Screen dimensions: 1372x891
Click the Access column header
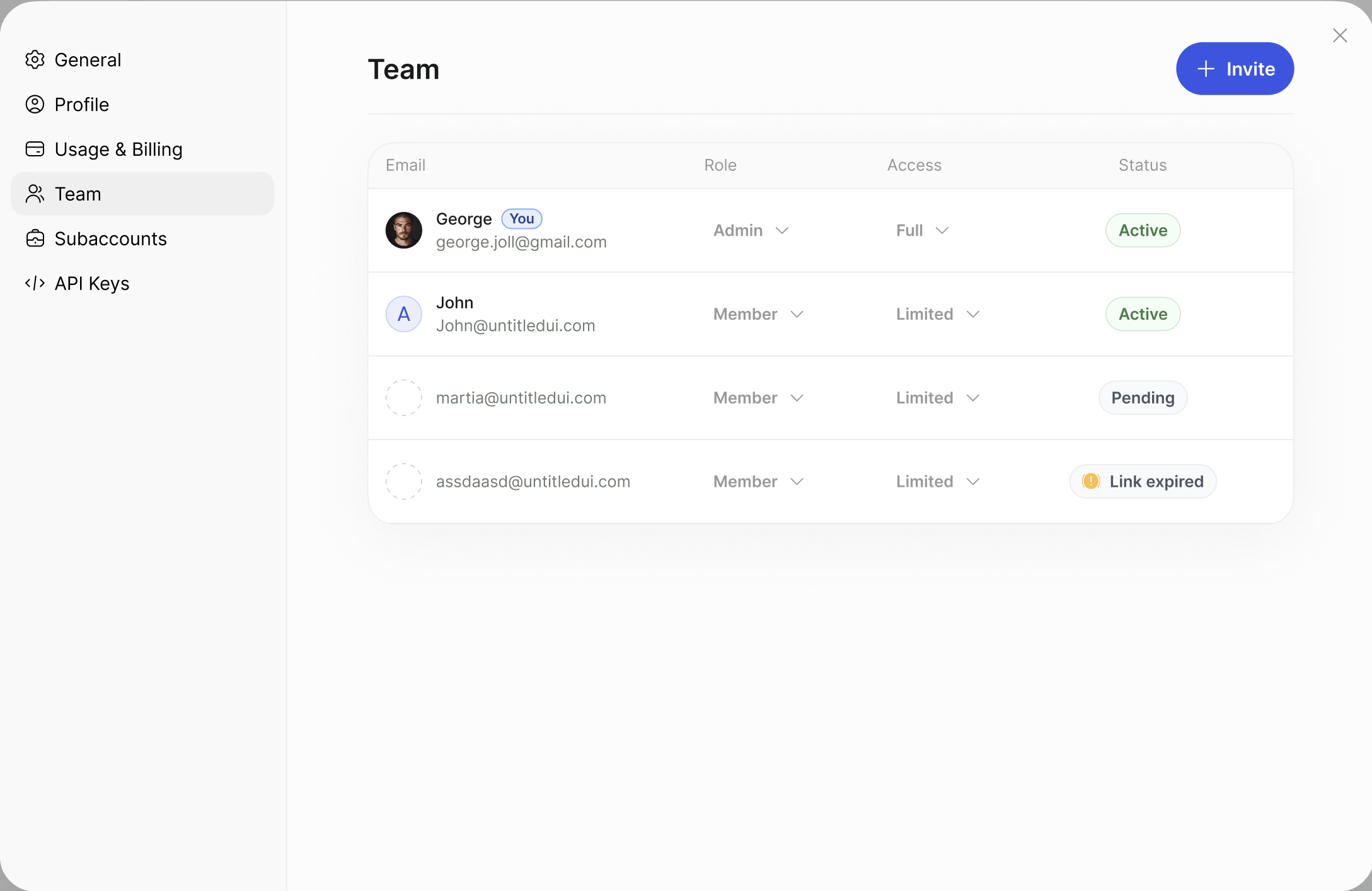tap(914, 165)
